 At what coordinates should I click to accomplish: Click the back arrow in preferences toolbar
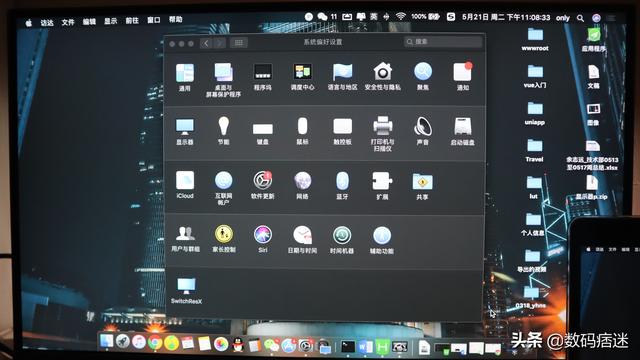point(206,43)
